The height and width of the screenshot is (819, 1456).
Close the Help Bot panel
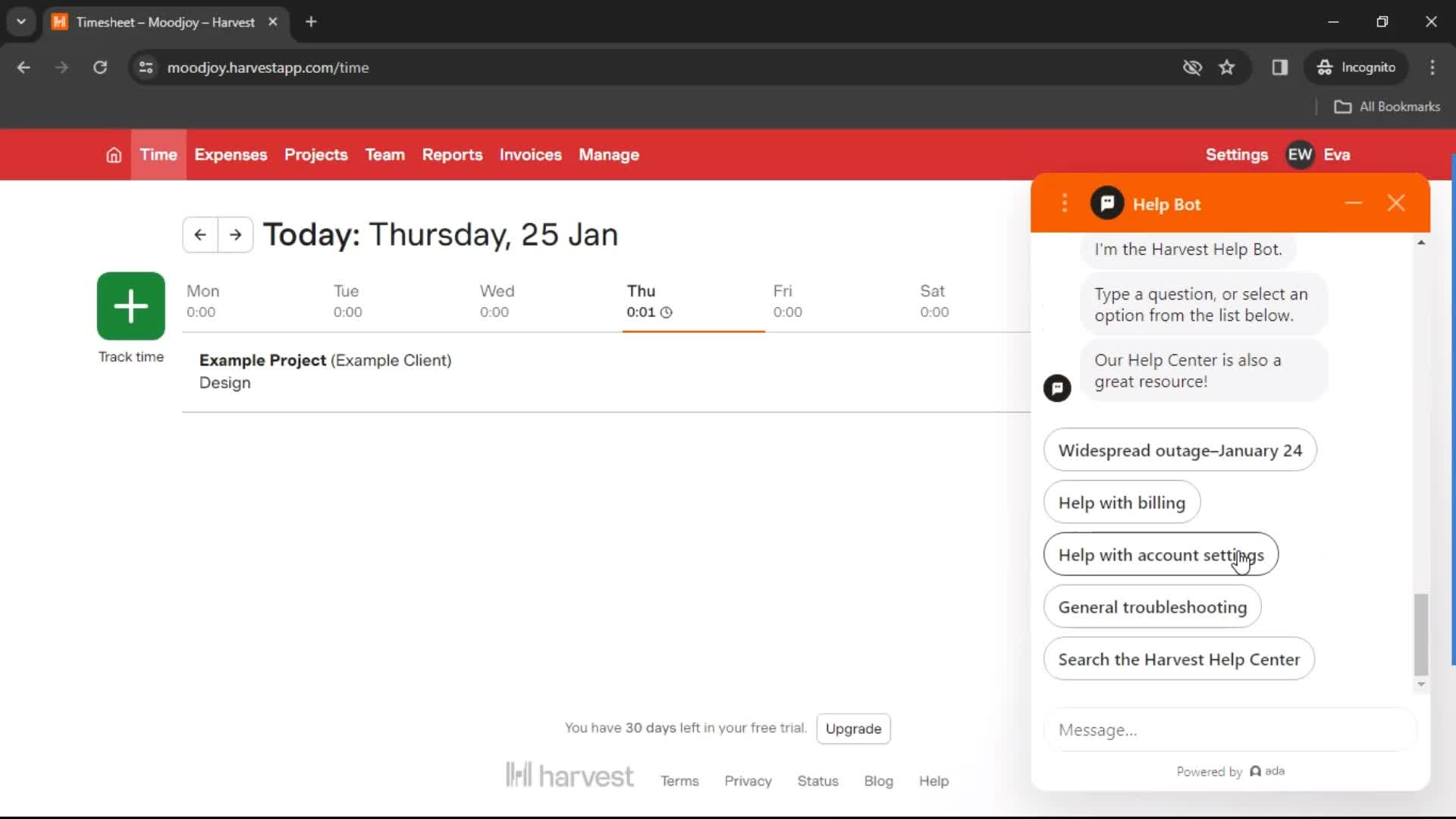click(x=1396, y=203)
